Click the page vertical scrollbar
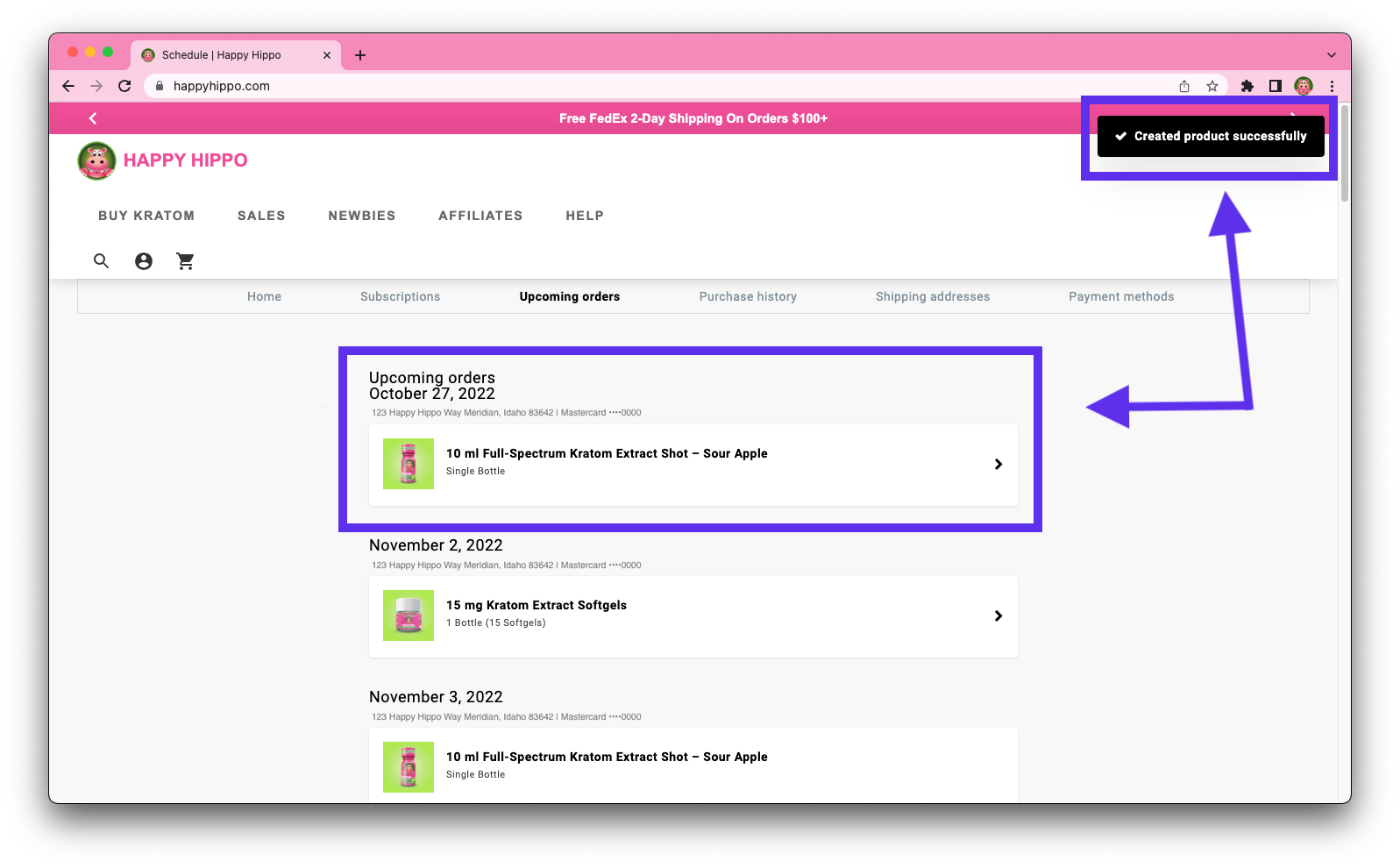Viewport: 1400px width, 868px height. (x=1345, y=154)
